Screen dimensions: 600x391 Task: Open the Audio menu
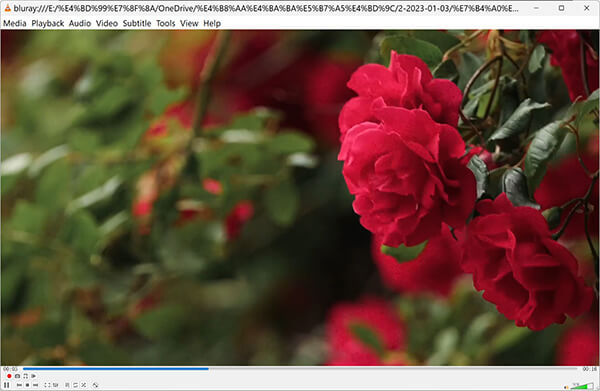[x=80, y=23]
